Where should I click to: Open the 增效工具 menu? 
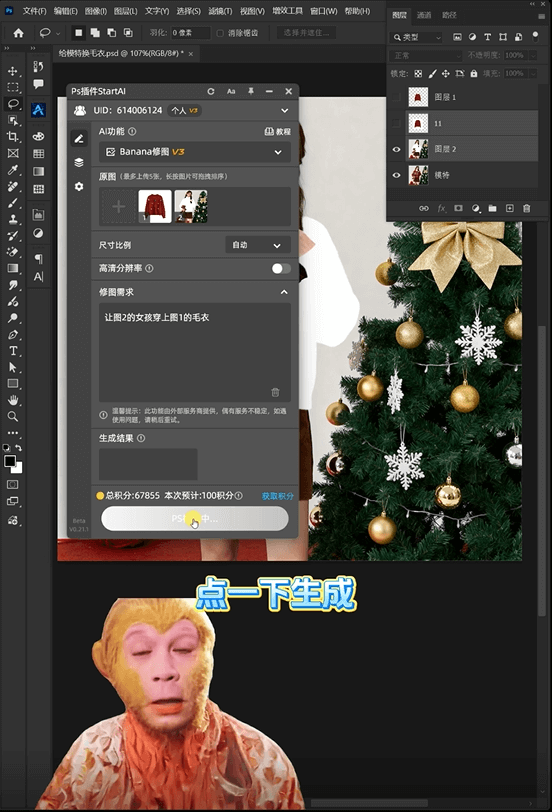[288, 10]
